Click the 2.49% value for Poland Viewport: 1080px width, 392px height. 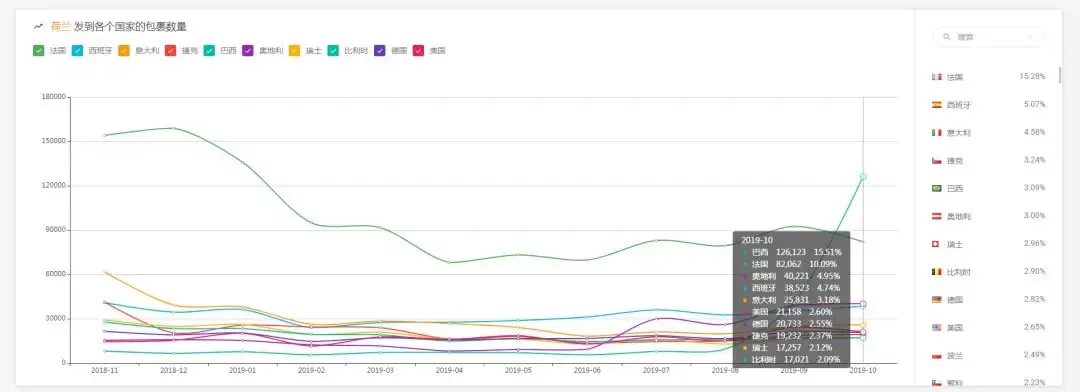pyautogui.click(x=1035, y=354)
